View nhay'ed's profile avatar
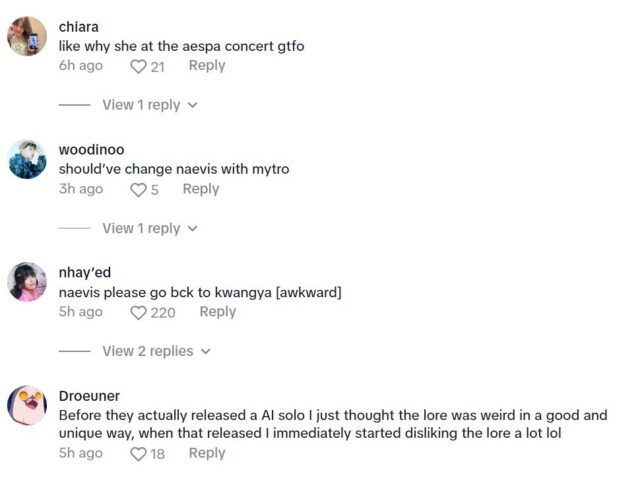 click(x=27, y=282)
